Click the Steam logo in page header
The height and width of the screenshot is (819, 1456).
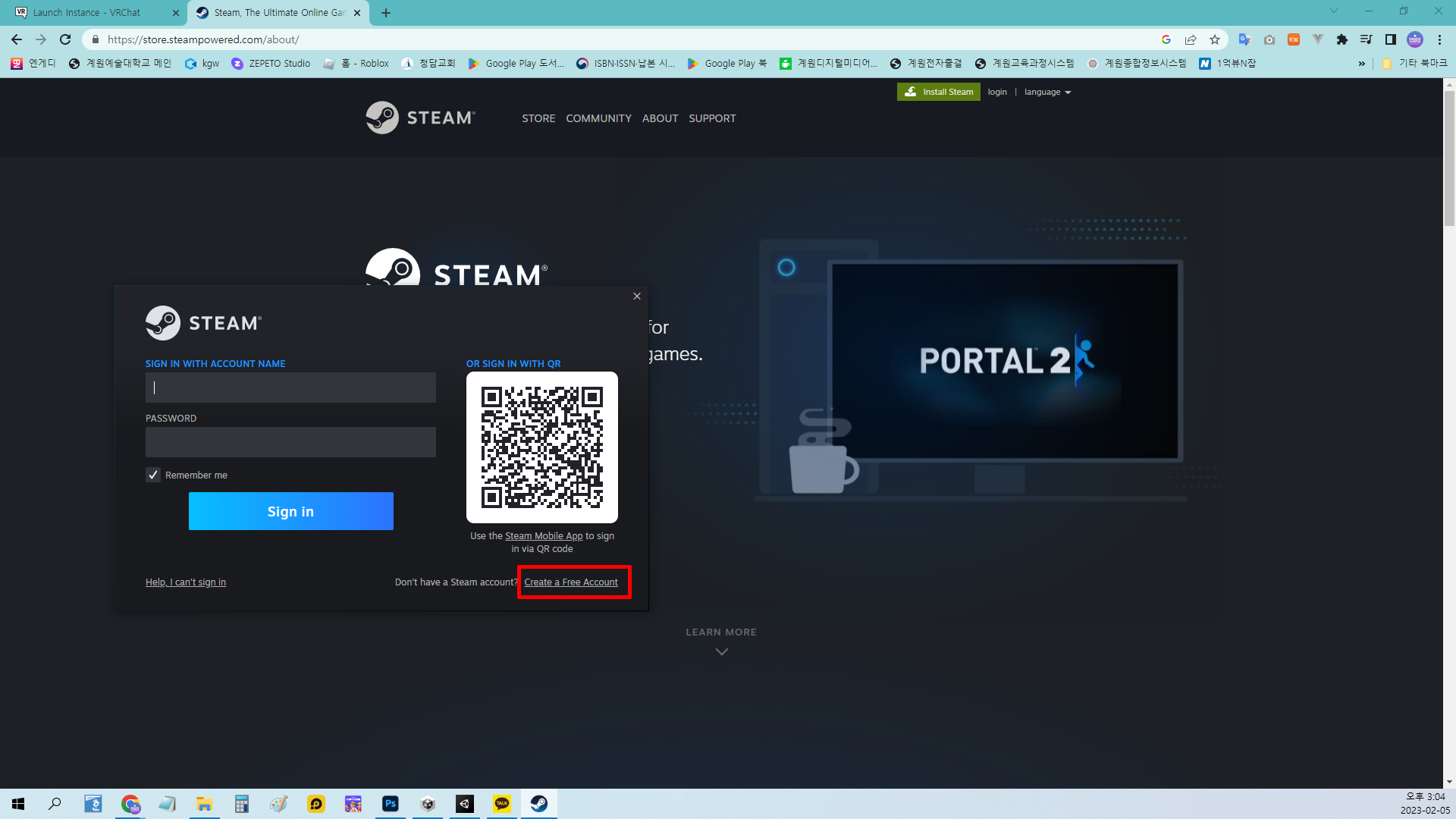[420, 118]
